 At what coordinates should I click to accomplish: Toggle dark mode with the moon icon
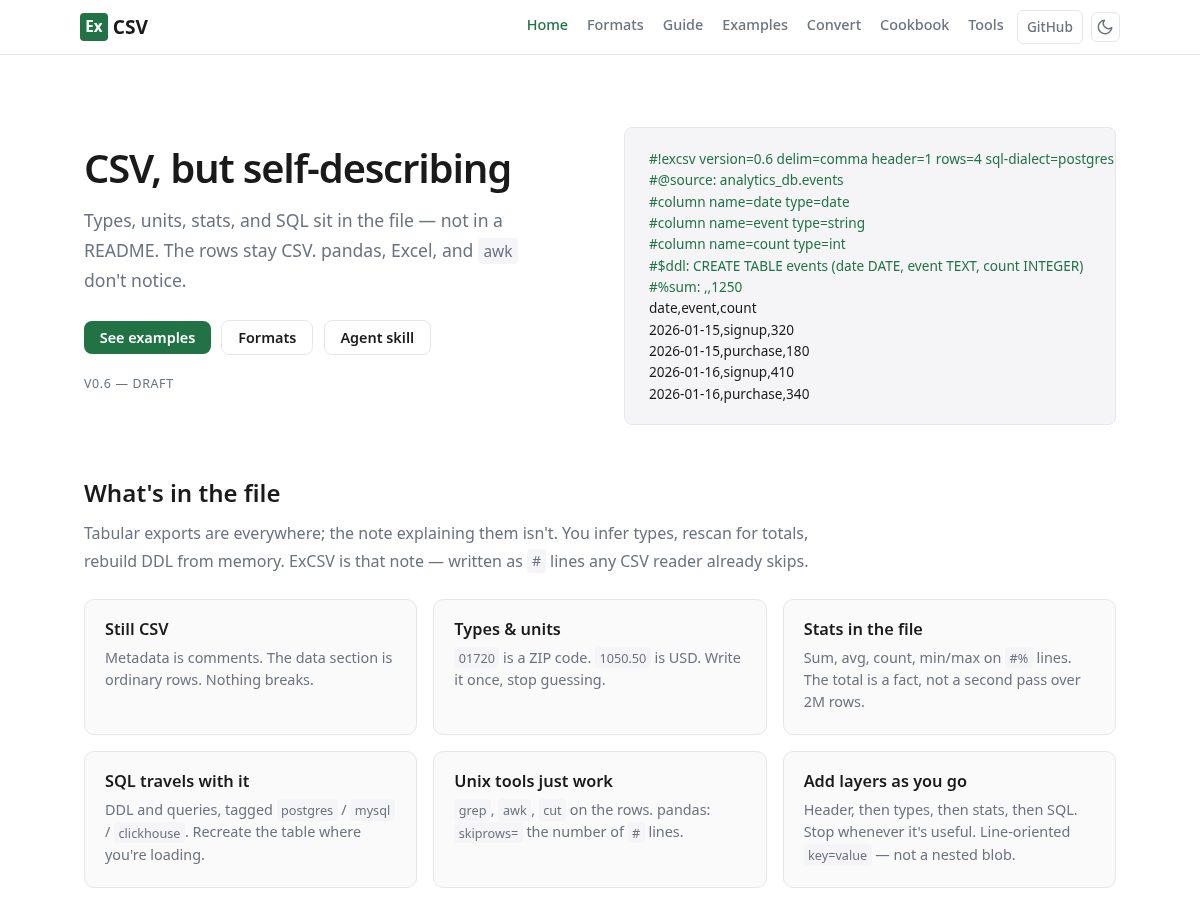pyautogui.click(x=1105, y=27)
